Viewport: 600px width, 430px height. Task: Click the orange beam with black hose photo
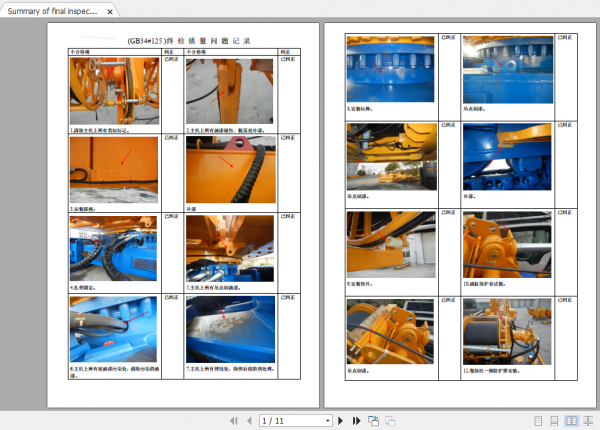point(231,169)
